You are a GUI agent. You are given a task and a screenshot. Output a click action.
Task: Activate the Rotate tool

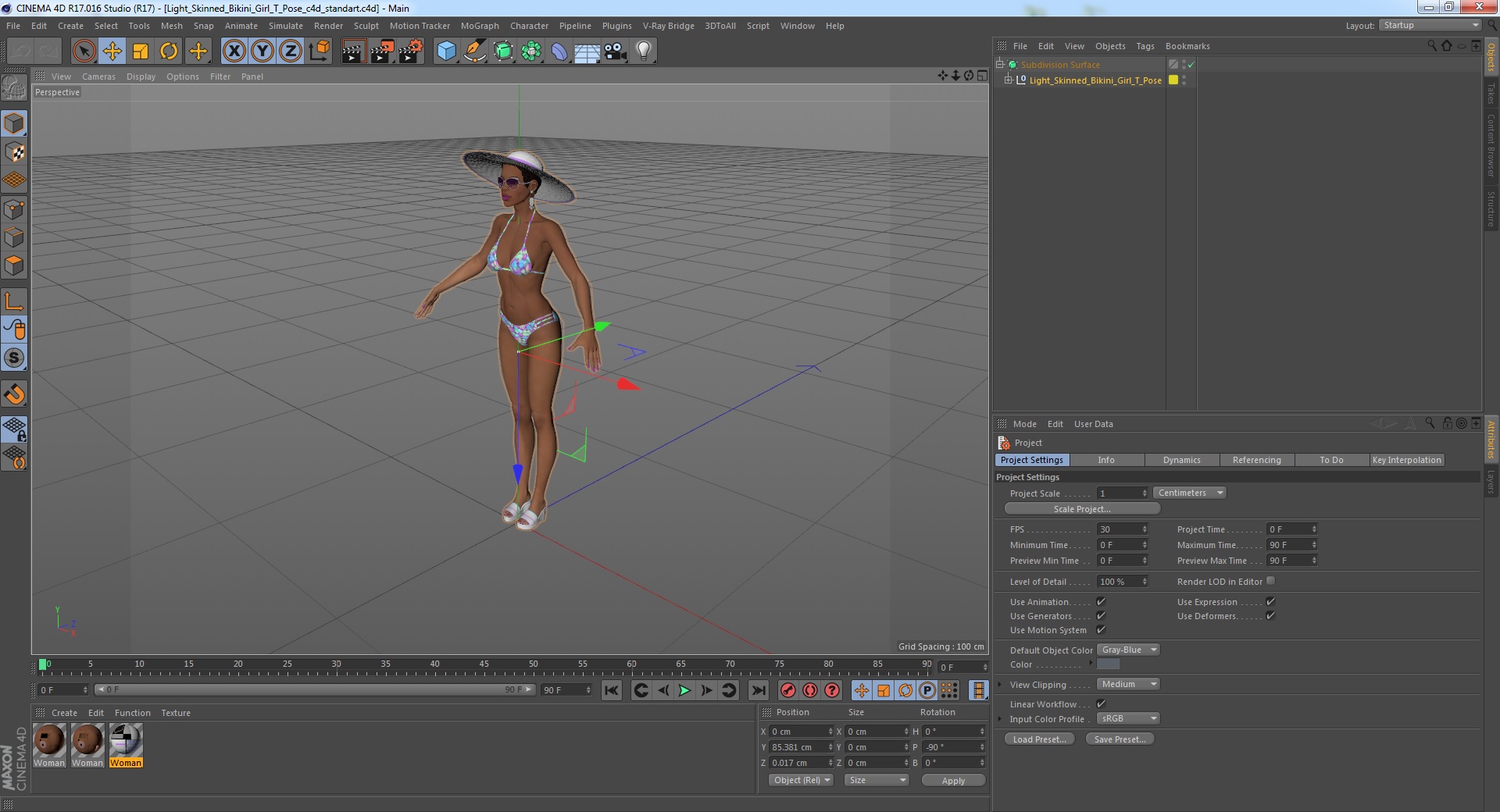[x=169, y=52]
